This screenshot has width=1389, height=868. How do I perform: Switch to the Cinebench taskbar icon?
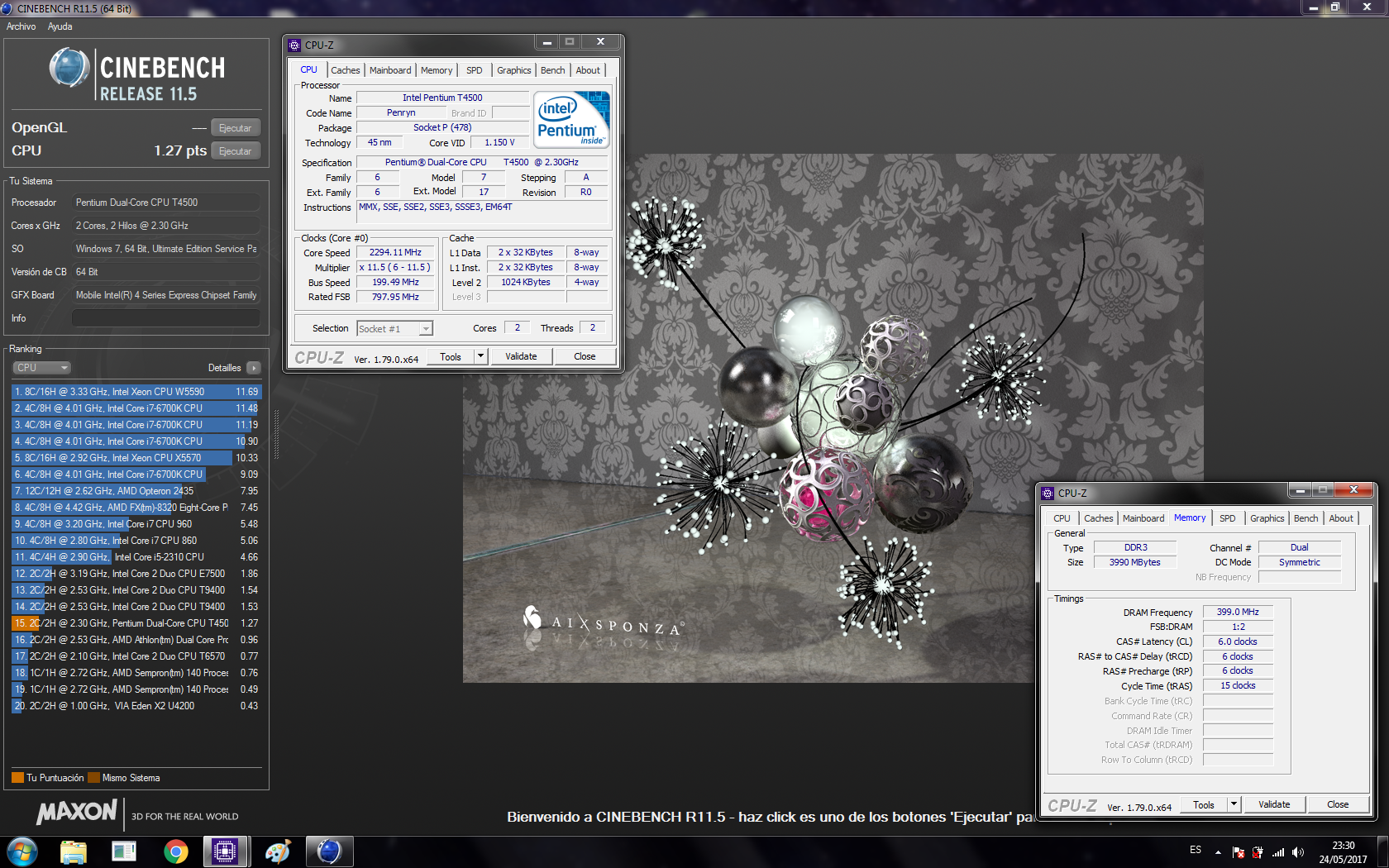(x=329, y=851)
